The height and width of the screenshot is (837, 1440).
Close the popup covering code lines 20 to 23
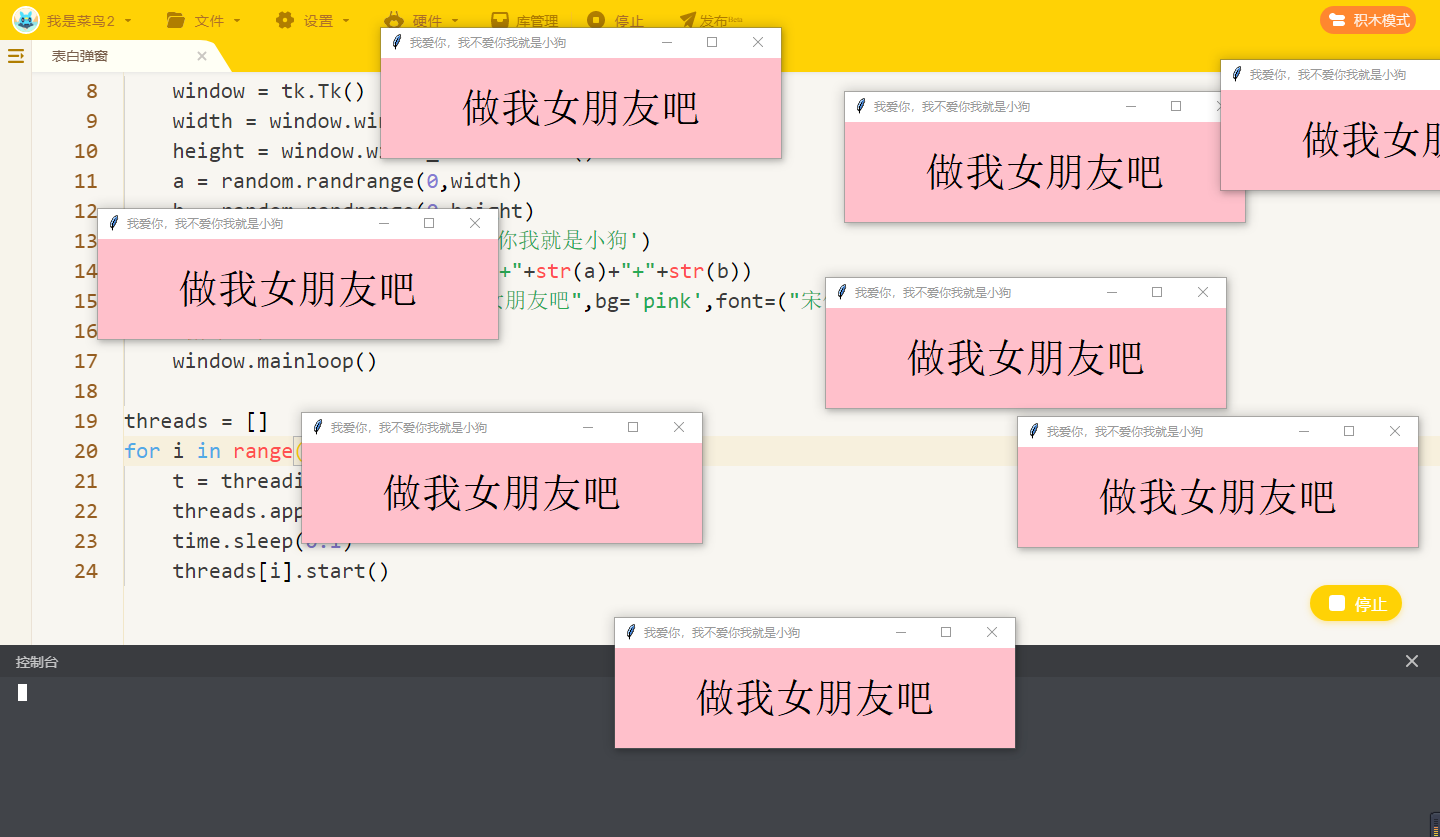[679, 427]
